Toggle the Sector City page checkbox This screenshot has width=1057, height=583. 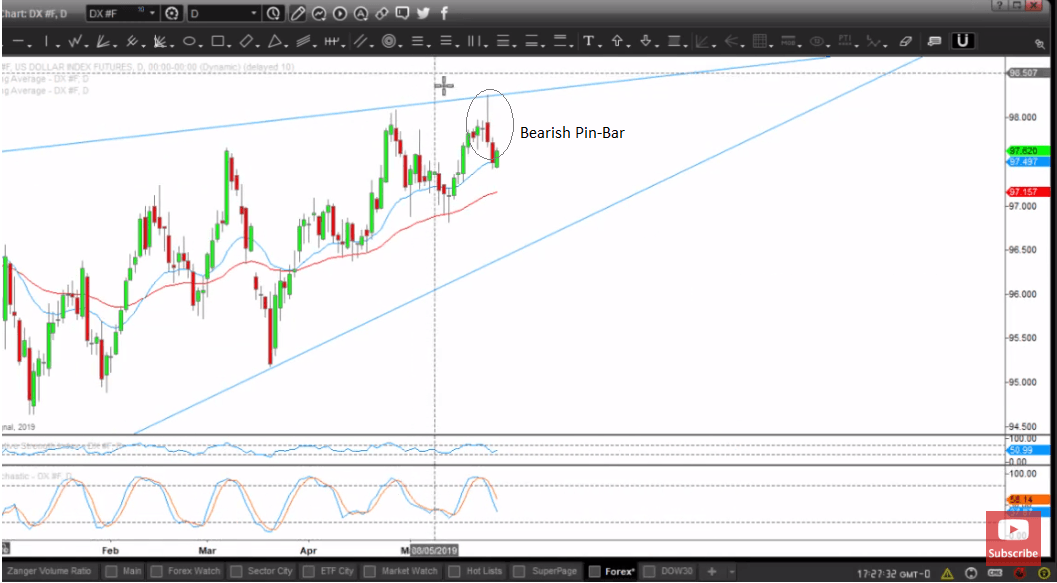(238, 572)
